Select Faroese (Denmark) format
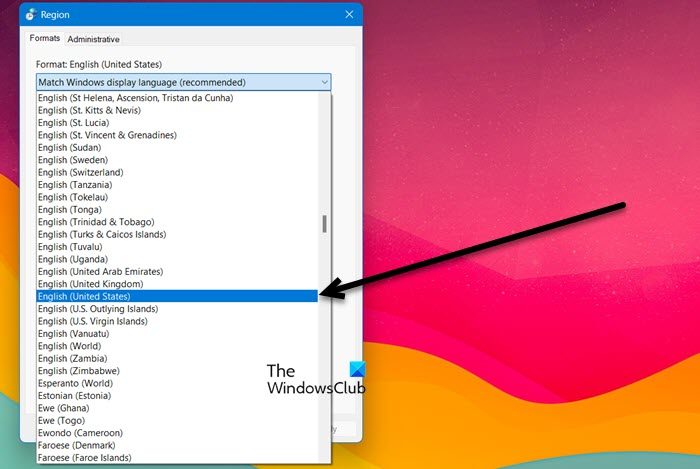The image size is (700, 469). (x=177, y=445)
